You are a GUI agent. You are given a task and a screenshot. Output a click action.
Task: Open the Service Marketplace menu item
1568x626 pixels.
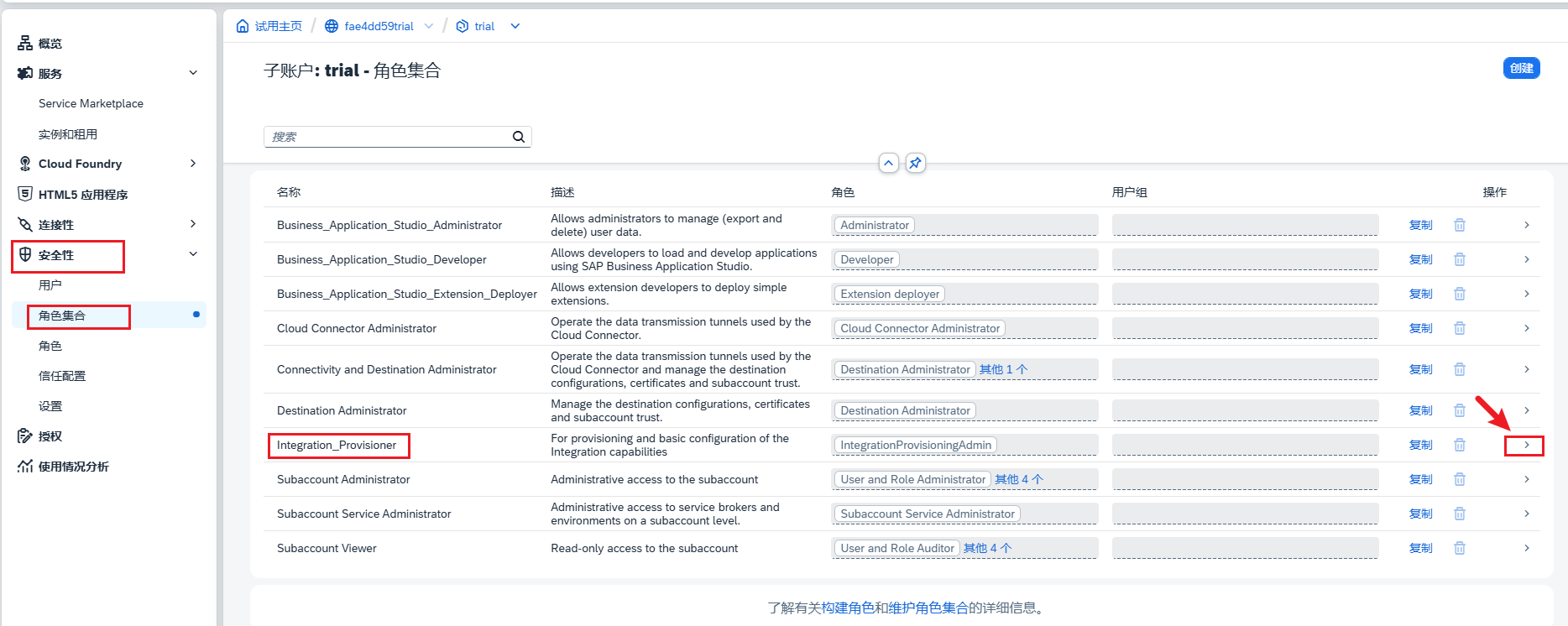click(91, 103)
